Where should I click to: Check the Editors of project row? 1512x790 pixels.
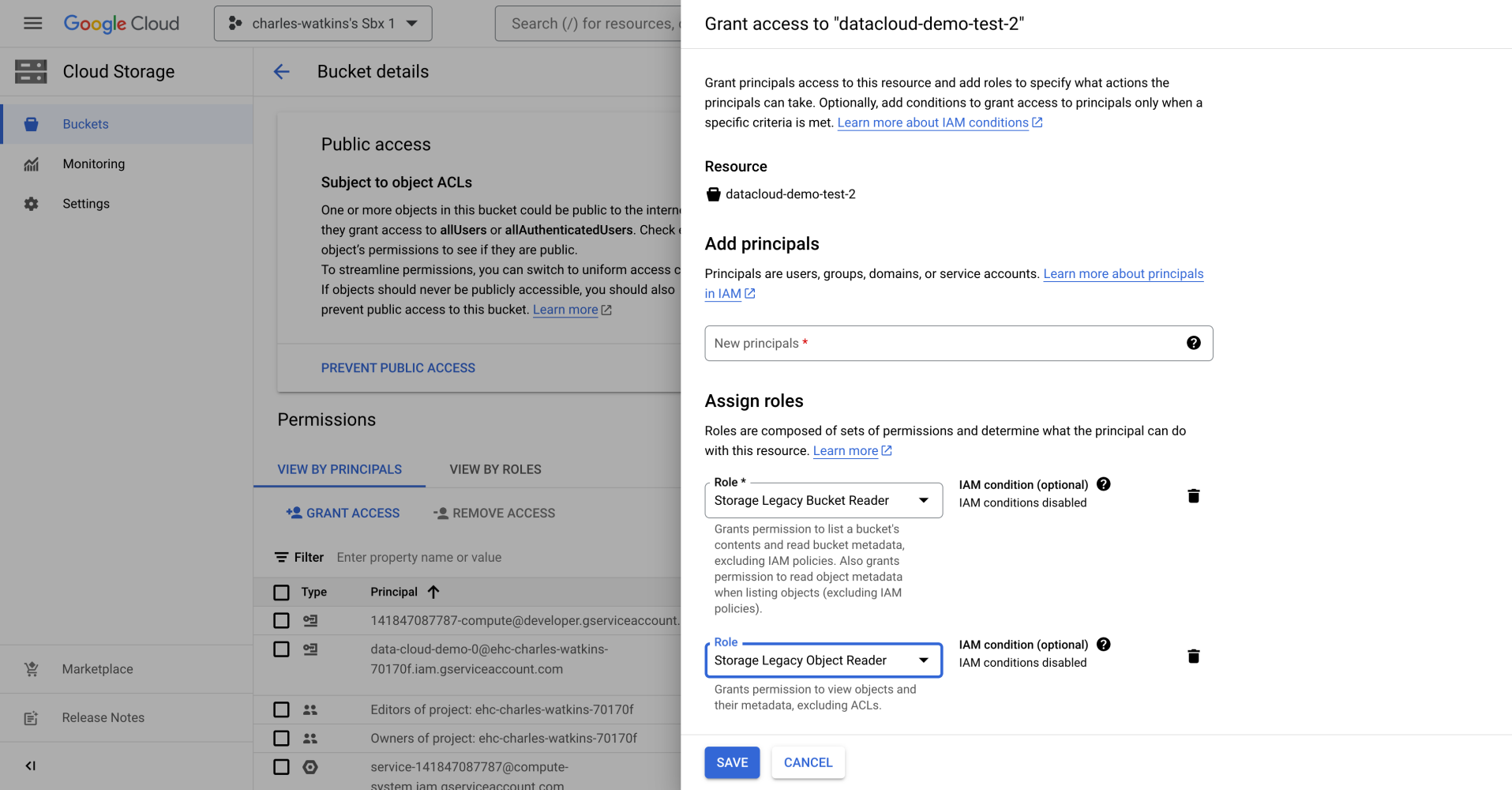click(280, 709)
